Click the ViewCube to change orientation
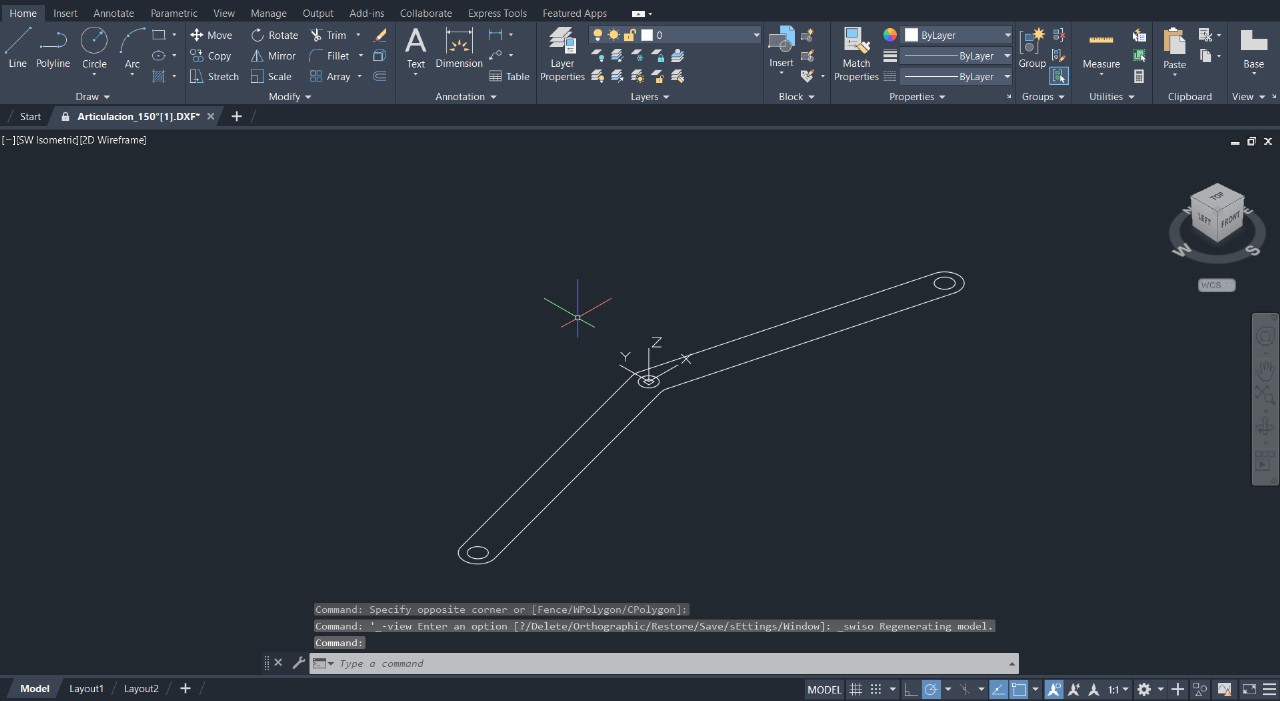The image size is (1280, 701). (x=1216, y=213)
